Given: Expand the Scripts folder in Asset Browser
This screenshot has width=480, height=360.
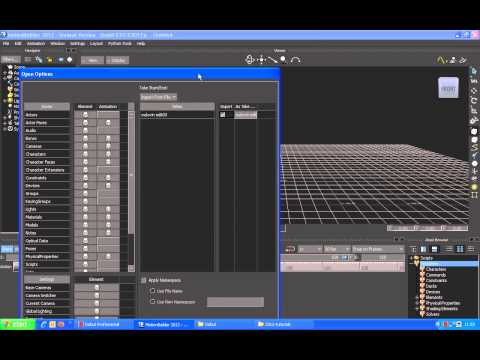Looking at the screenshot, I should (x=411, y=258).
